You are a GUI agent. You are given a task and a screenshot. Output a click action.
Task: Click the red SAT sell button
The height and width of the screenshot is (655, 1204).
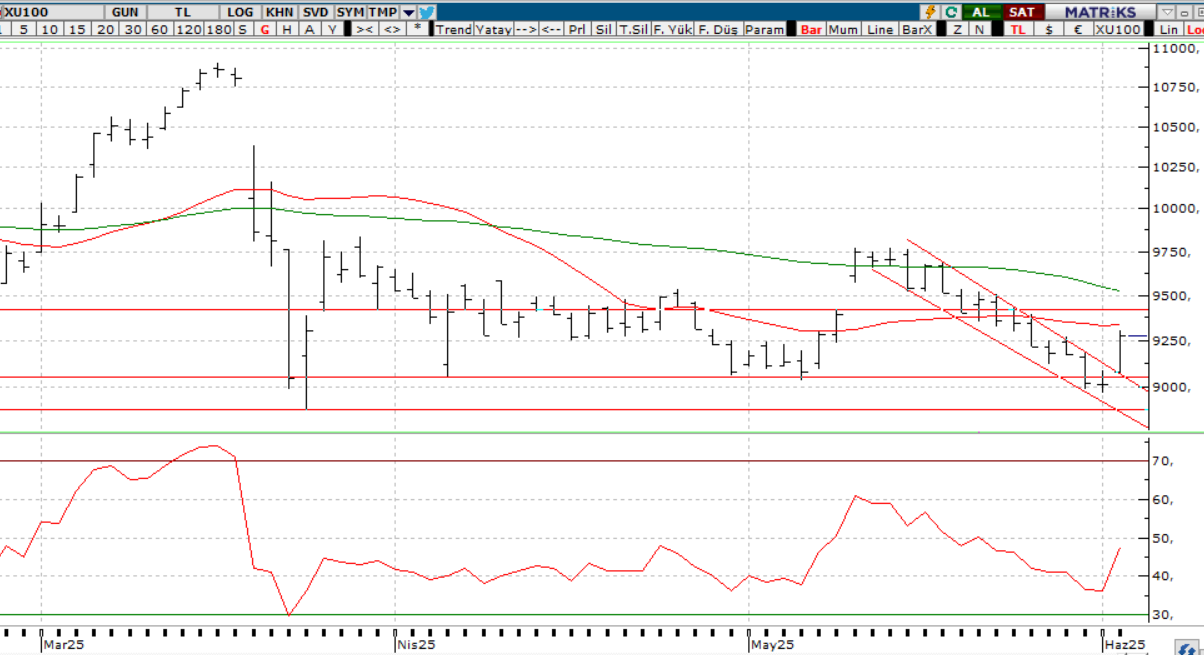tap(1021, 12)
